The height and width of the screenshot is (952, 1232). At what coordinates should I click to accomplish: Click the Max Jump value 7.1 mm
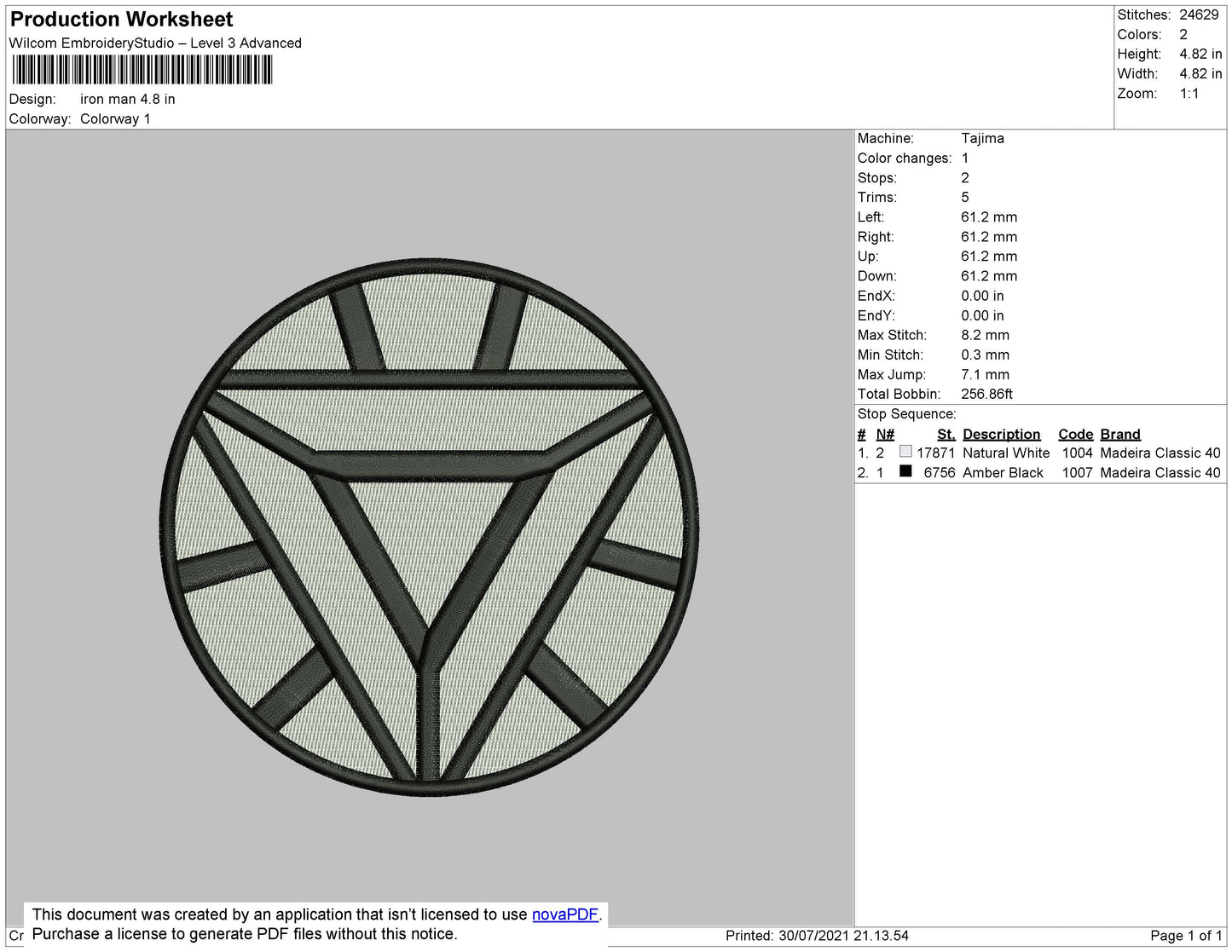985,374
